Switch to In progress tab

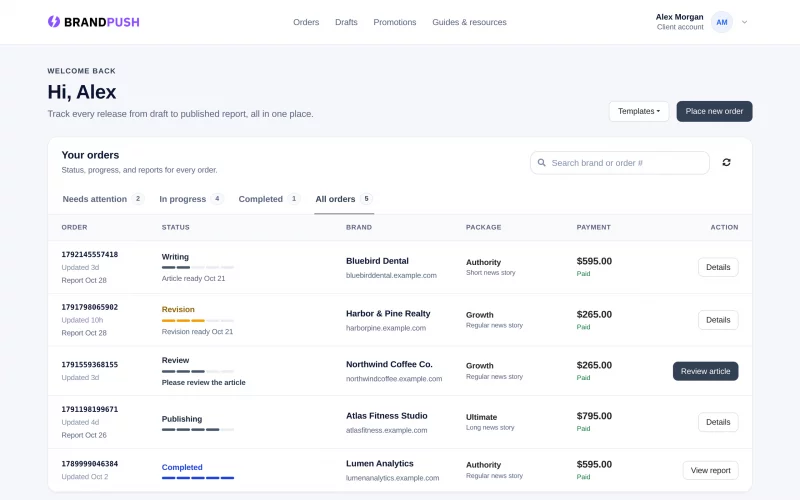[x=191, y=199]
